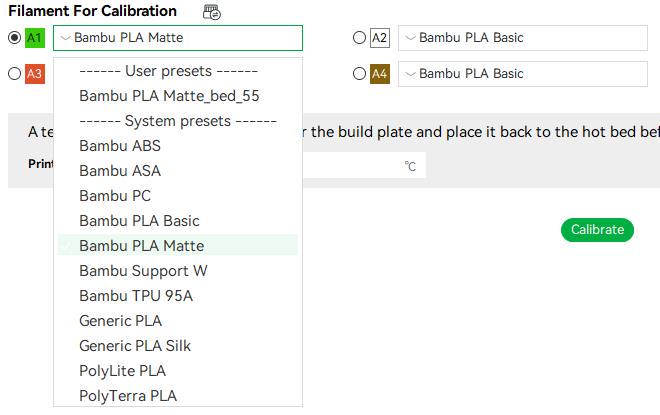Choose highlighted Bambu PLA Matte list entry
Screen dimensions: 660x415
tap(178, 246)
